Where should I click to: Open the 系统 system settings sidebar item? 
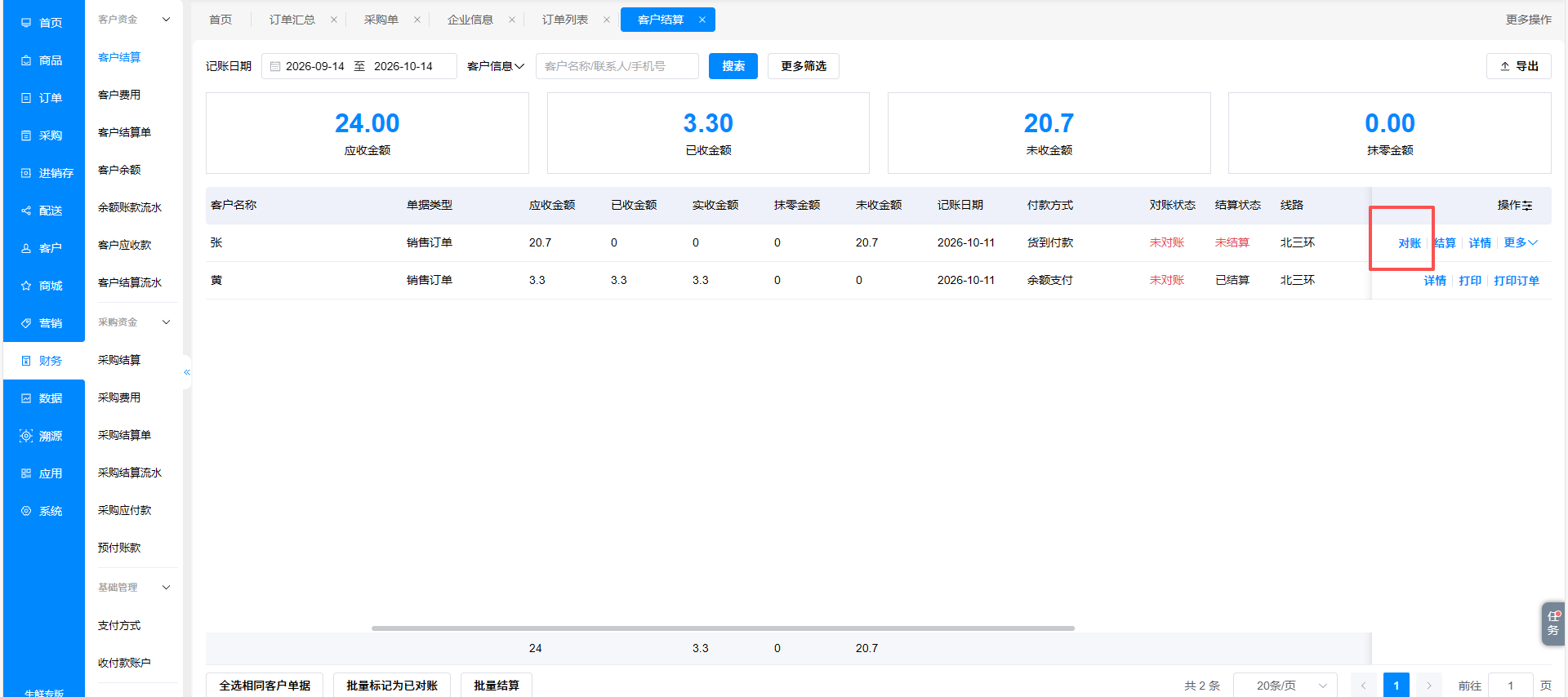click(x=42, y=511)
